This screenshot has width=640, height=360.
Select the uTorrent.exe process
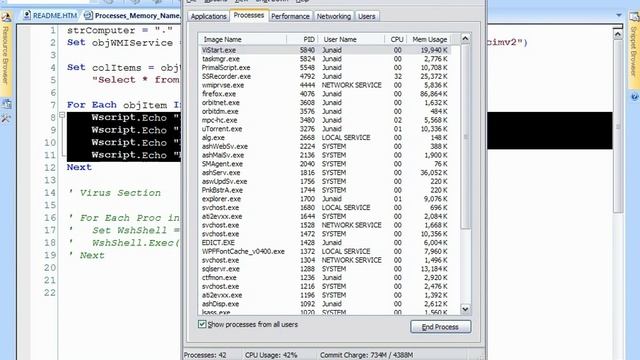[x=325, y=129]
